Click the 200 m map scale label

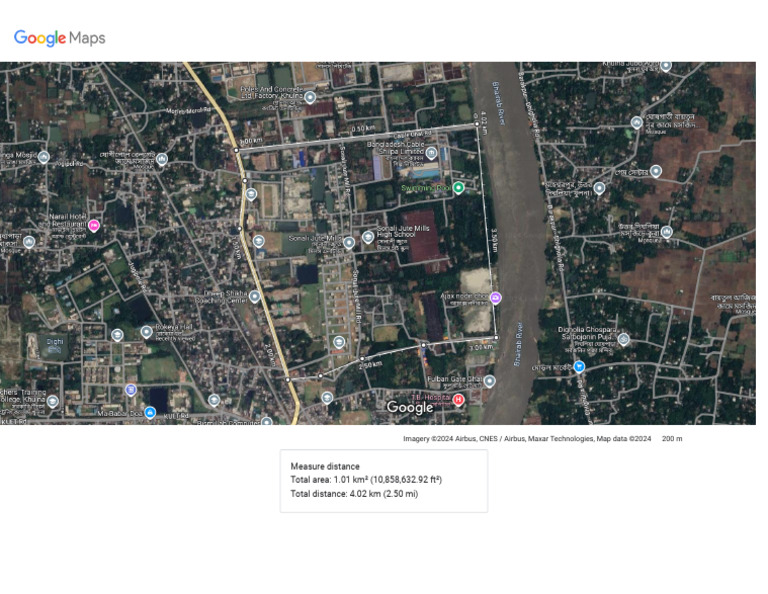(672, 438)
